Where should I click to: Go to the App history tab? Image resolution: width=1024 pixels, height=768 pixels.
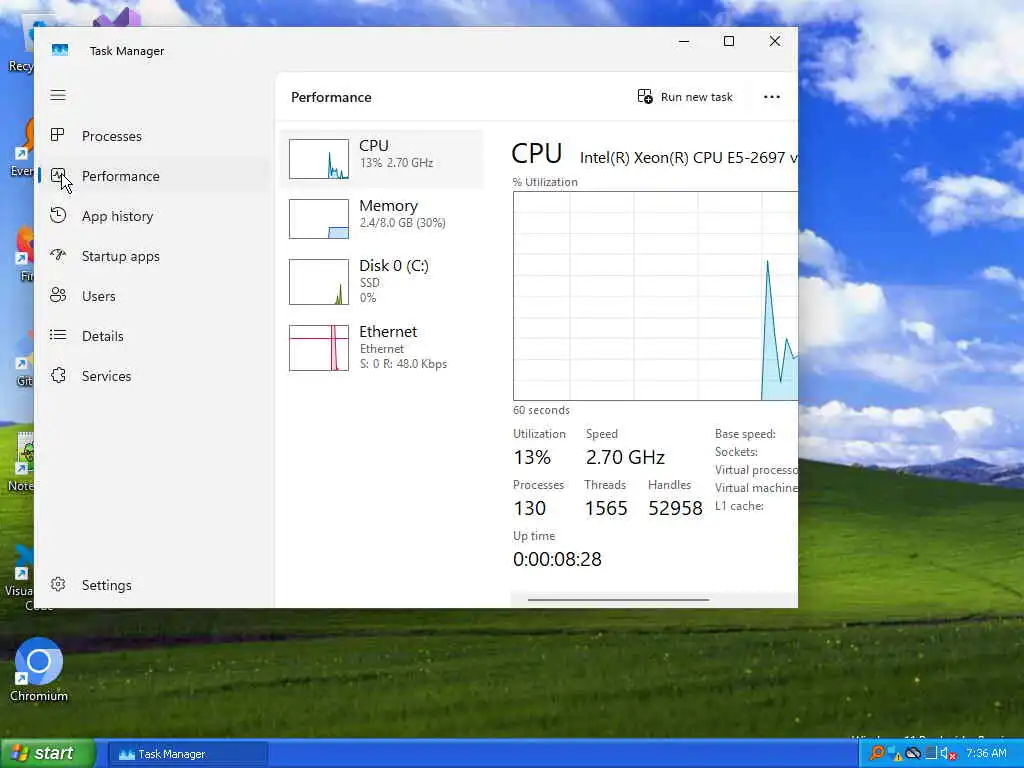click(x=118, y=216)
